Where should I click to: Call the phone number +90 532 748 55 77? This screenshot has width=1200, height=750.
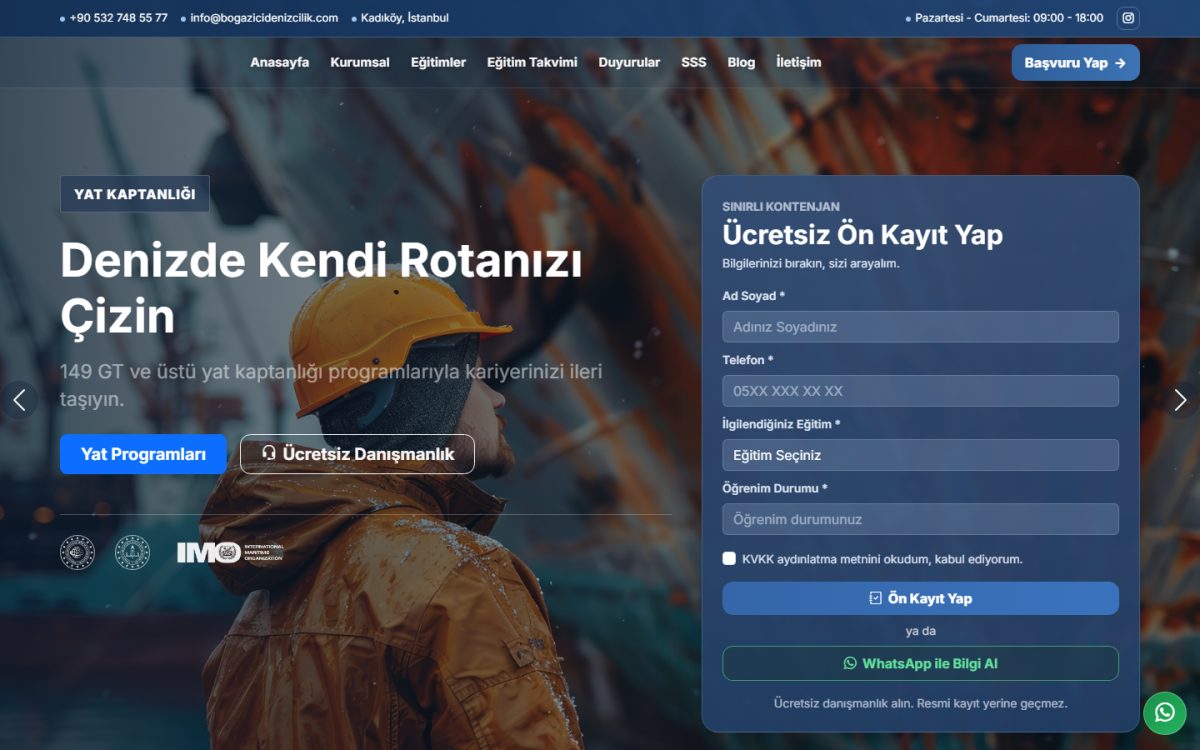click(x=118, y=18)
